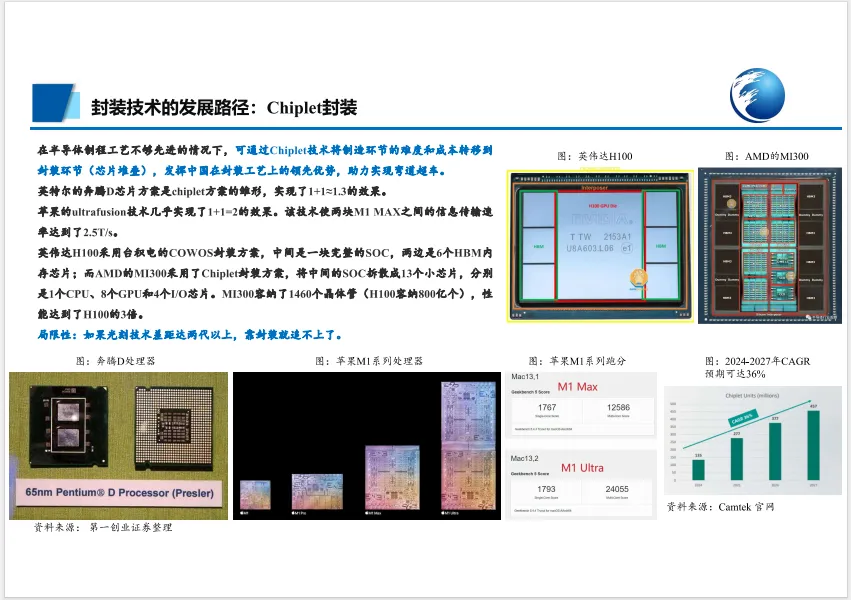Click "资料来源：Camtek 官网" source note
Image resolution: width=851 pixels, height=600 pixels.
[x=720, y=507]
